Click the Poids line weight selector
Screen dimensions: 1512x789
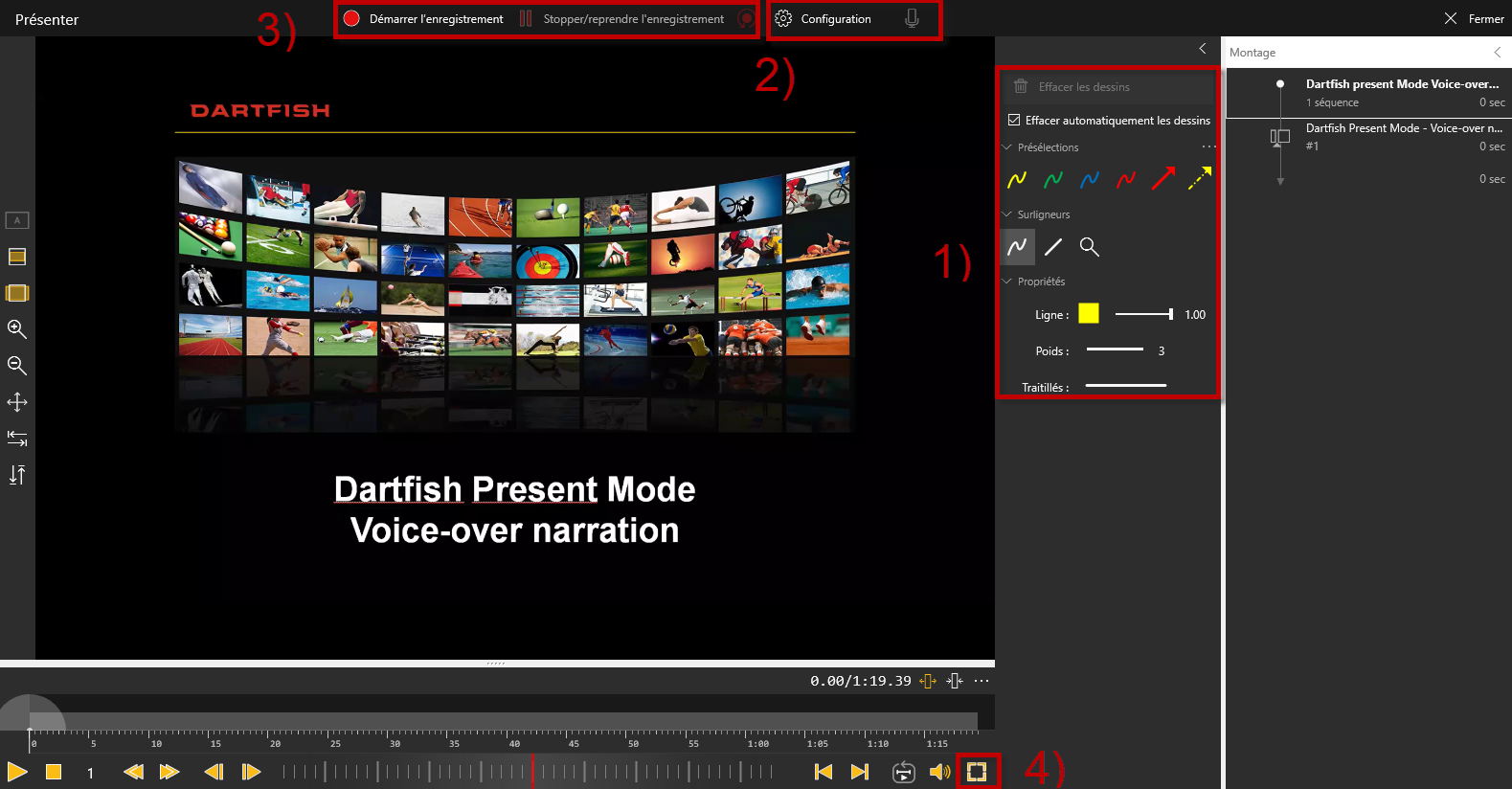click(1116, 350)
